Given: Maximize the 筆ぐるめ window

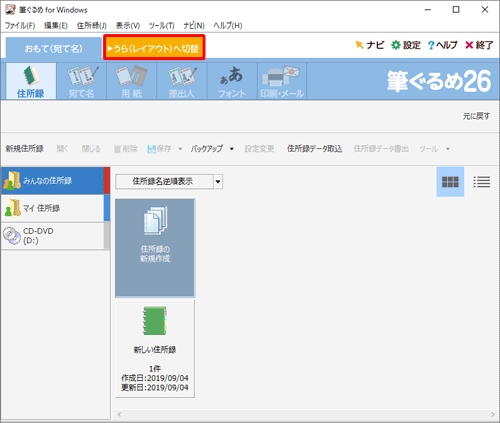Looking at the screenshot, I should pyautogui.click(x=456, y=10).
